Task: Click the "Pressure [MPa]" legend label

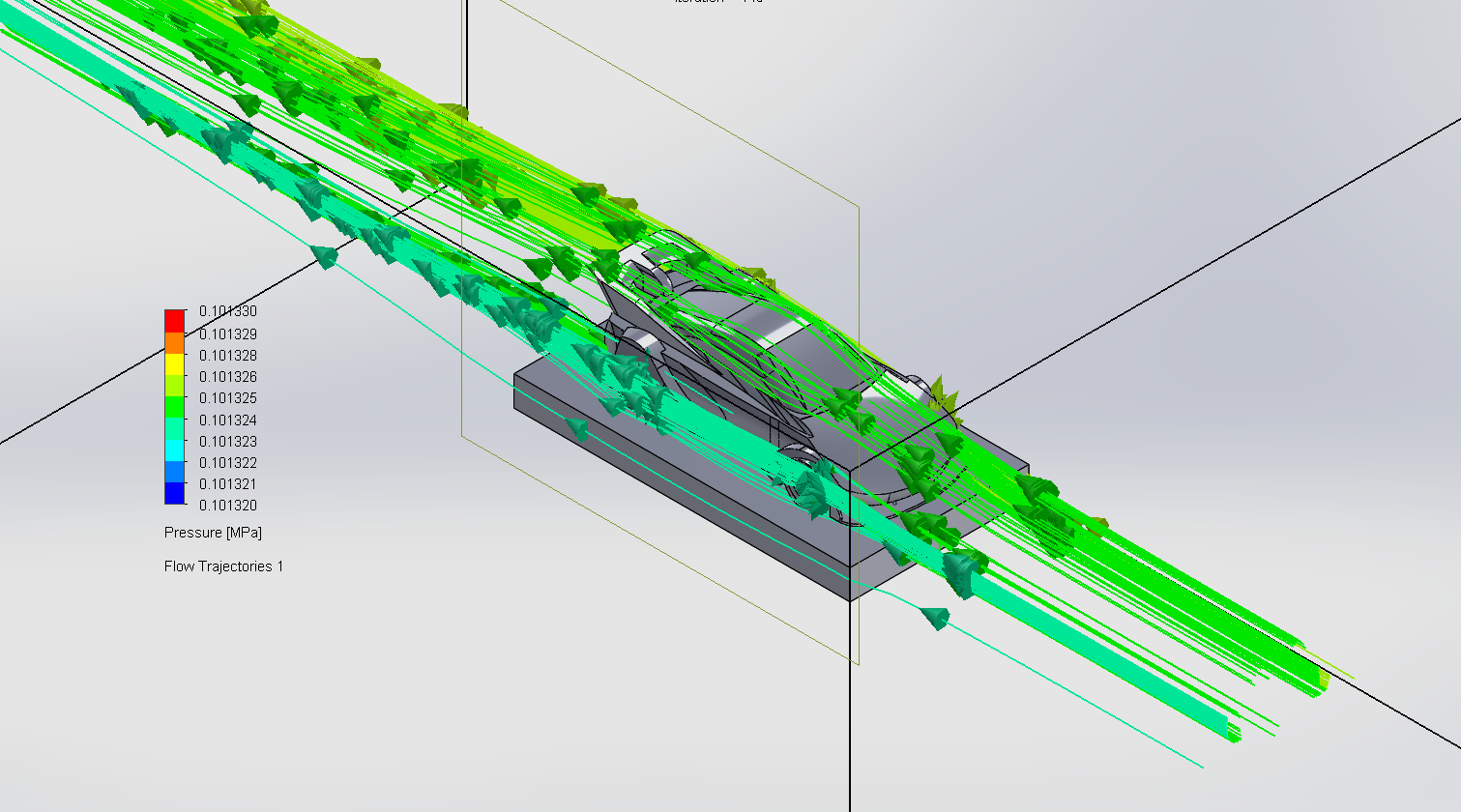Action: click(213, 533)
